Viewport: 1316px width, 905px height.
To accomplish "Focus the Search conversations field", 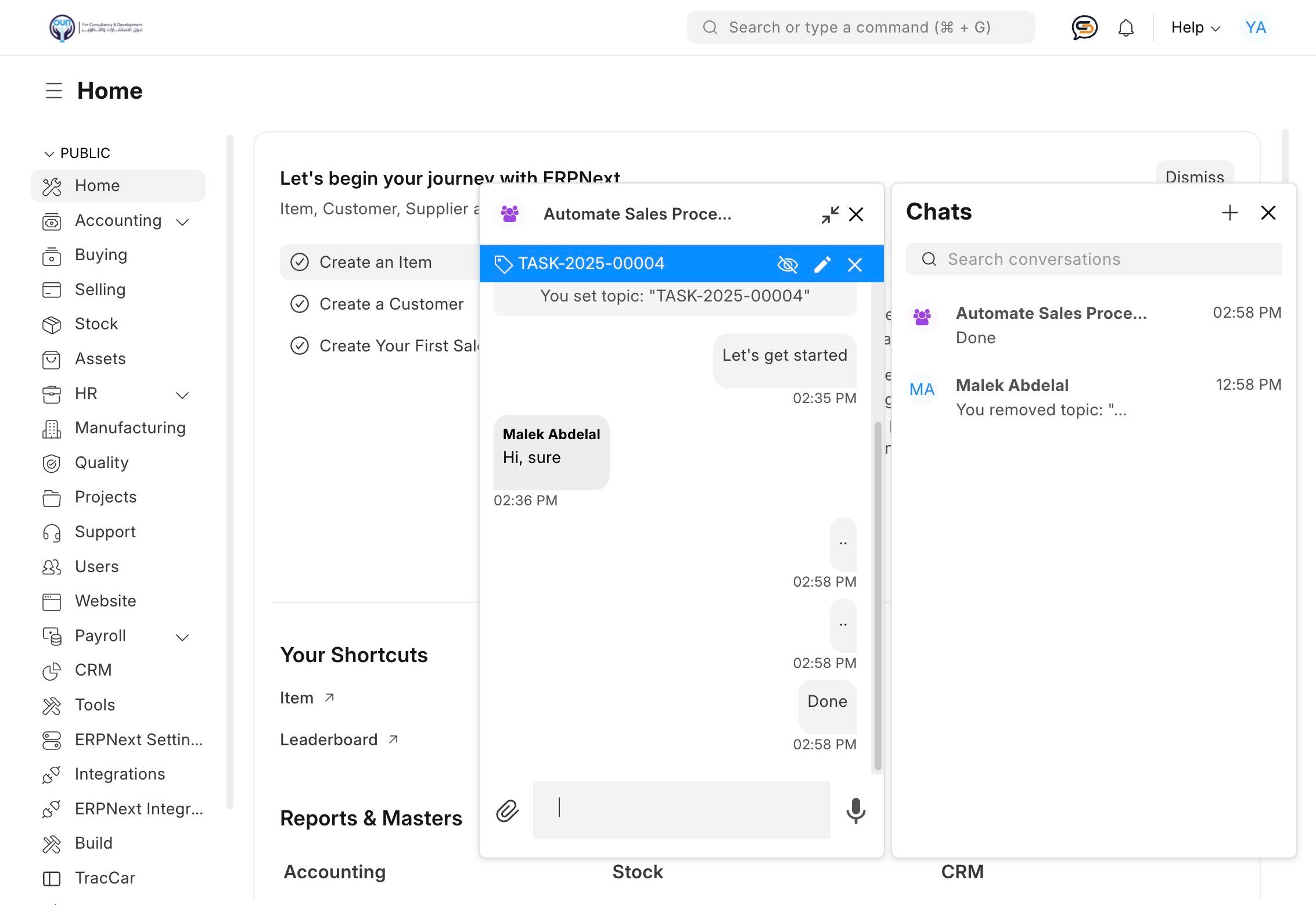I will (1095, 259).
